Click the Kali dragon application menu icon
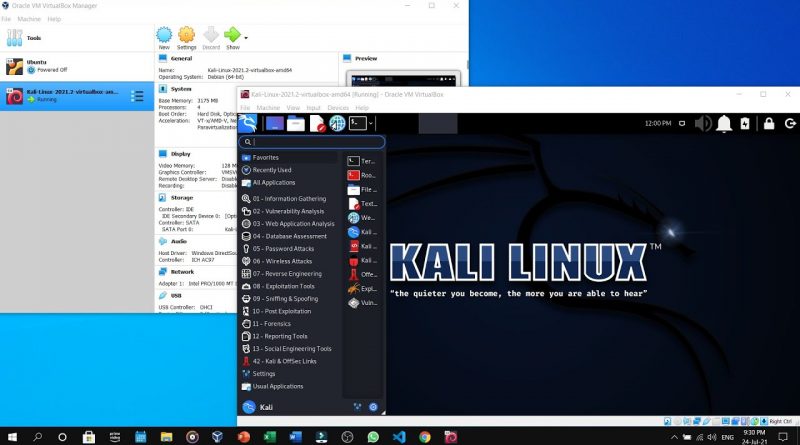This screenshot has height=445, width=800. (x=248, y=123)
